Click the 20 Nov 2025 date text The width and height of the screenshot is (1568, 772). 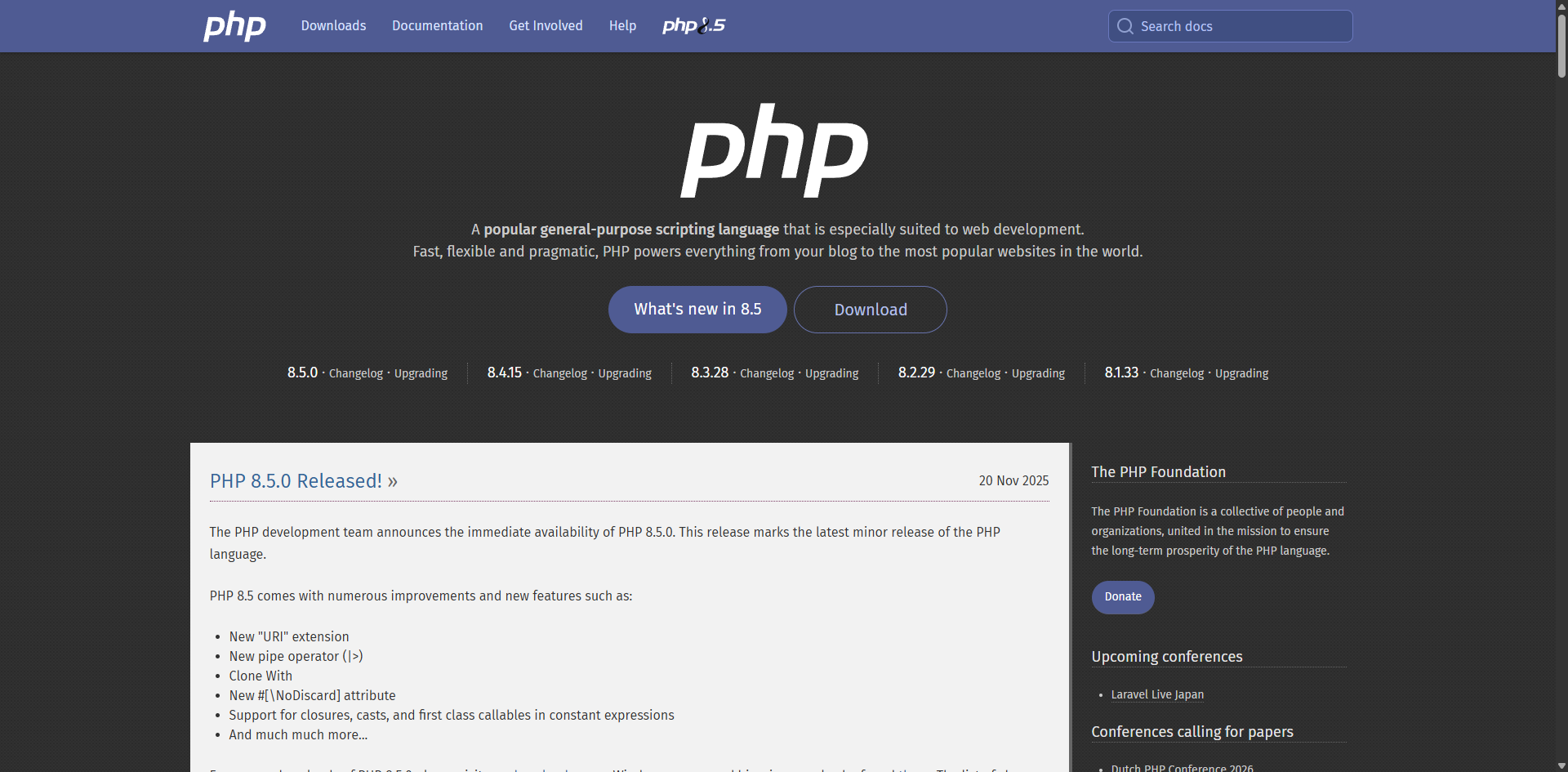1013,481
